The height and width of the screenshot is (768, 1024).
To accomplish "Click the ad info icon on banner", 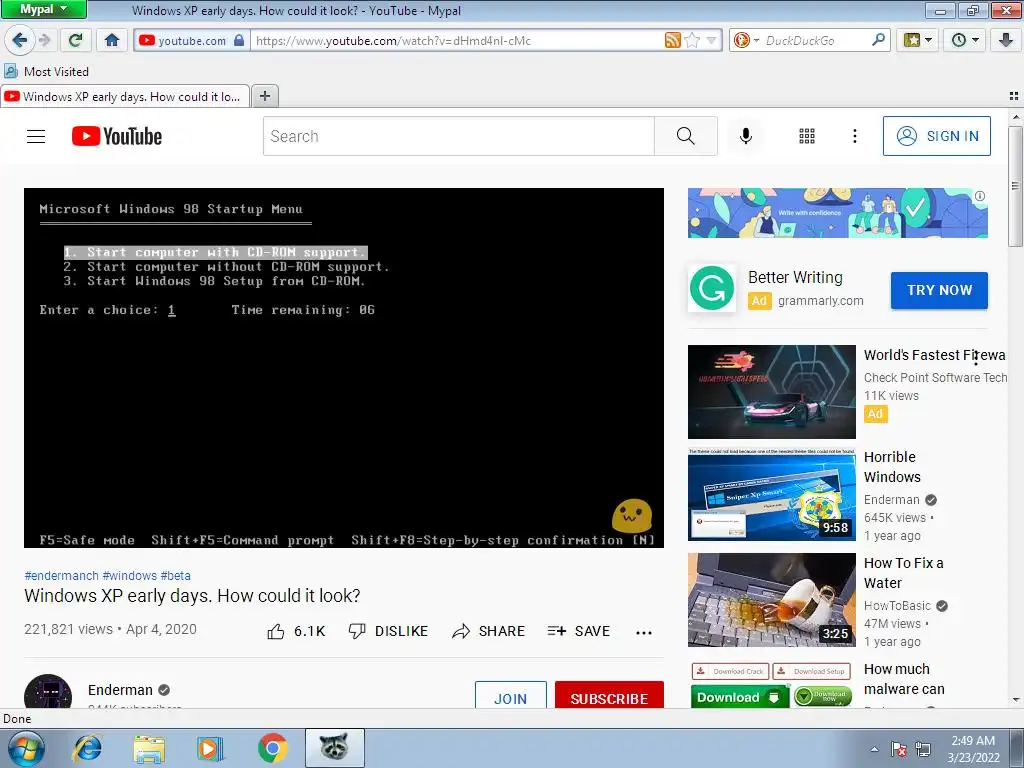I will pos(980,196).
